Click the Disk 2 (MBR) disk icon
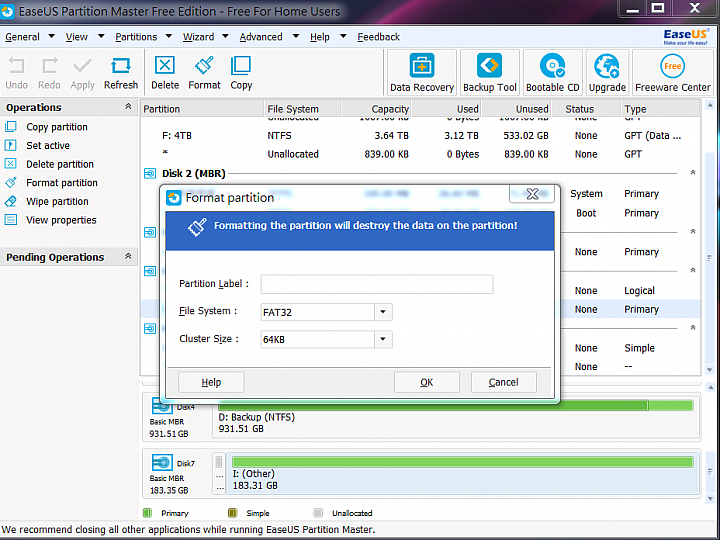Screen dimensions: 720x540 (x=150, y=174)
